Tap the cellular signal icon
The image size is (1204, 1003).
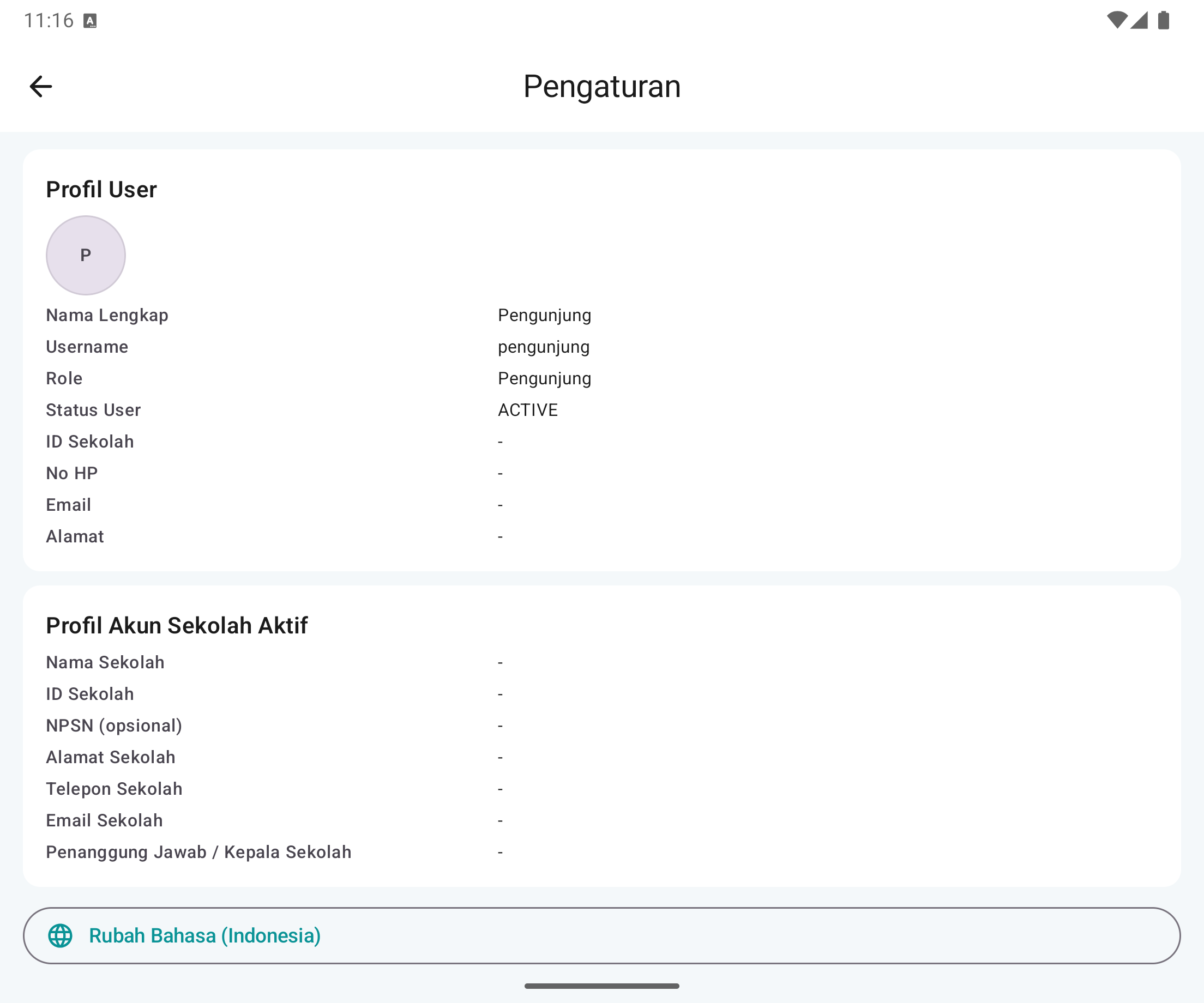[x=1139, y=20]
